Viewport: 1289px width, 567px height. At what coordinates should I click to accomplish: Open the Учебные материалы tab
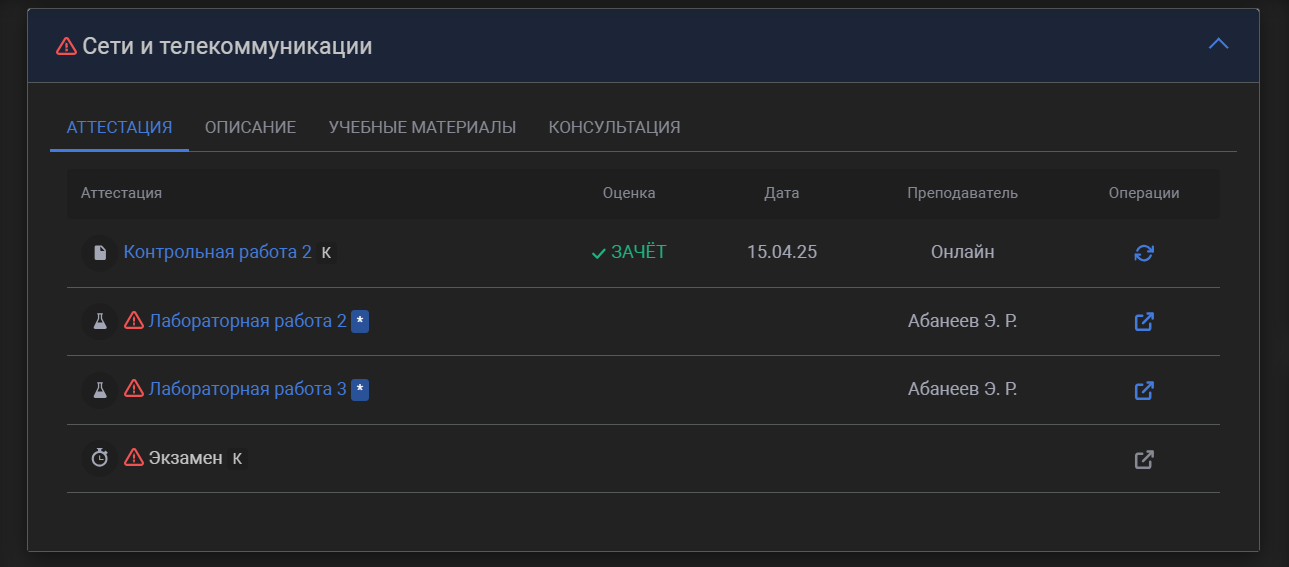pos(422,127)
